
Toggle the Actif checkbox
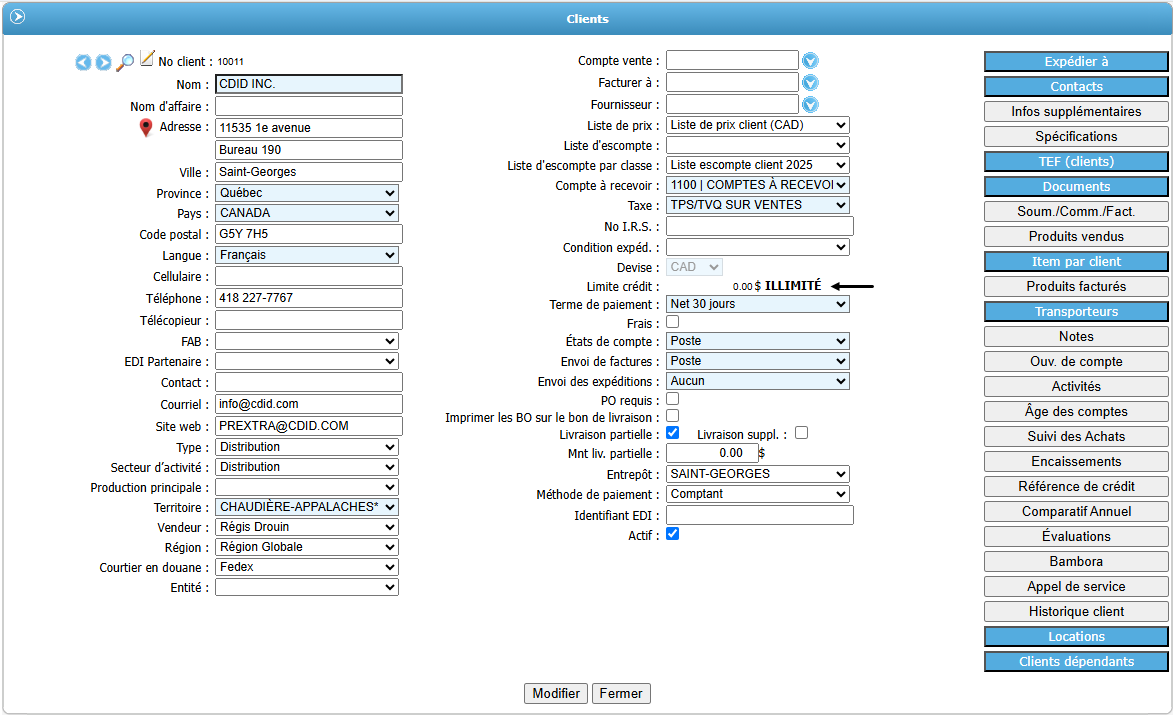(x=673, y=534)
